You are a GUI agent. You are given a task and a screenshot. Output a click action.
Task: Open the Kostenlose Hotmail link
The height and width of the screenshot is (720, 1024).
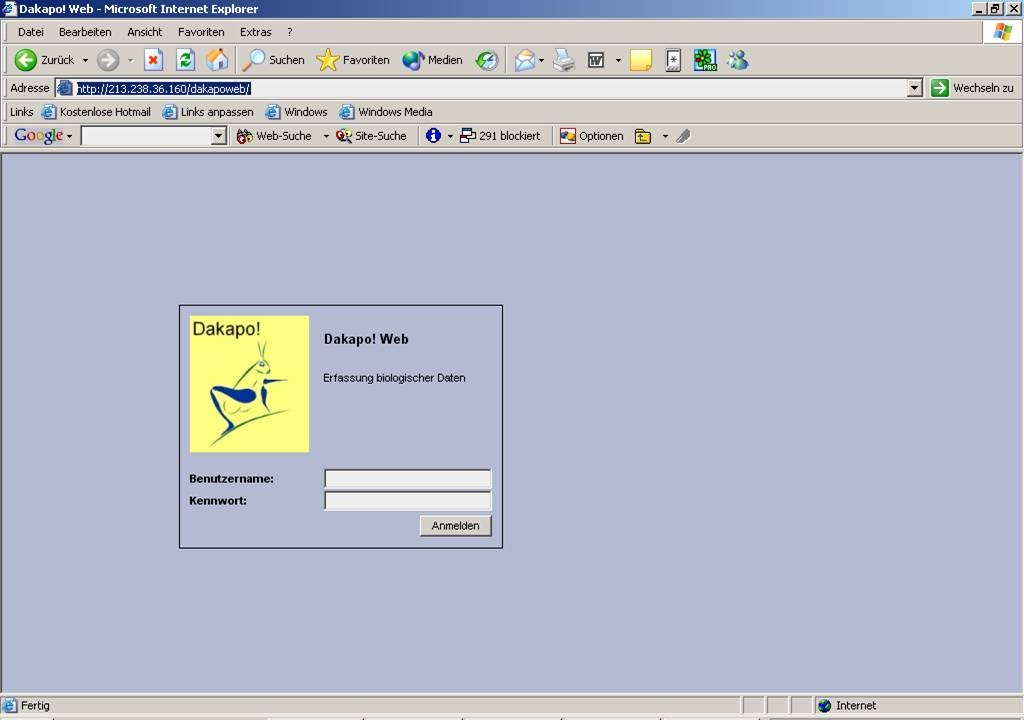[x=97, y=112]
